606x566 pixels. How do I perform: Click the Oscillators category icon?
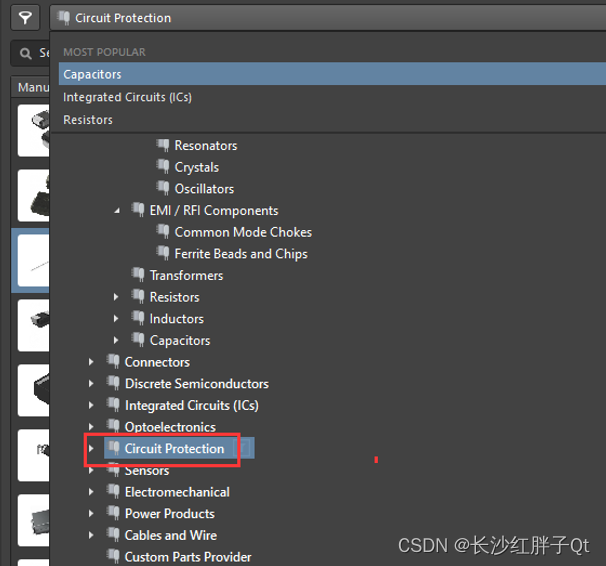tap(163, 189)
